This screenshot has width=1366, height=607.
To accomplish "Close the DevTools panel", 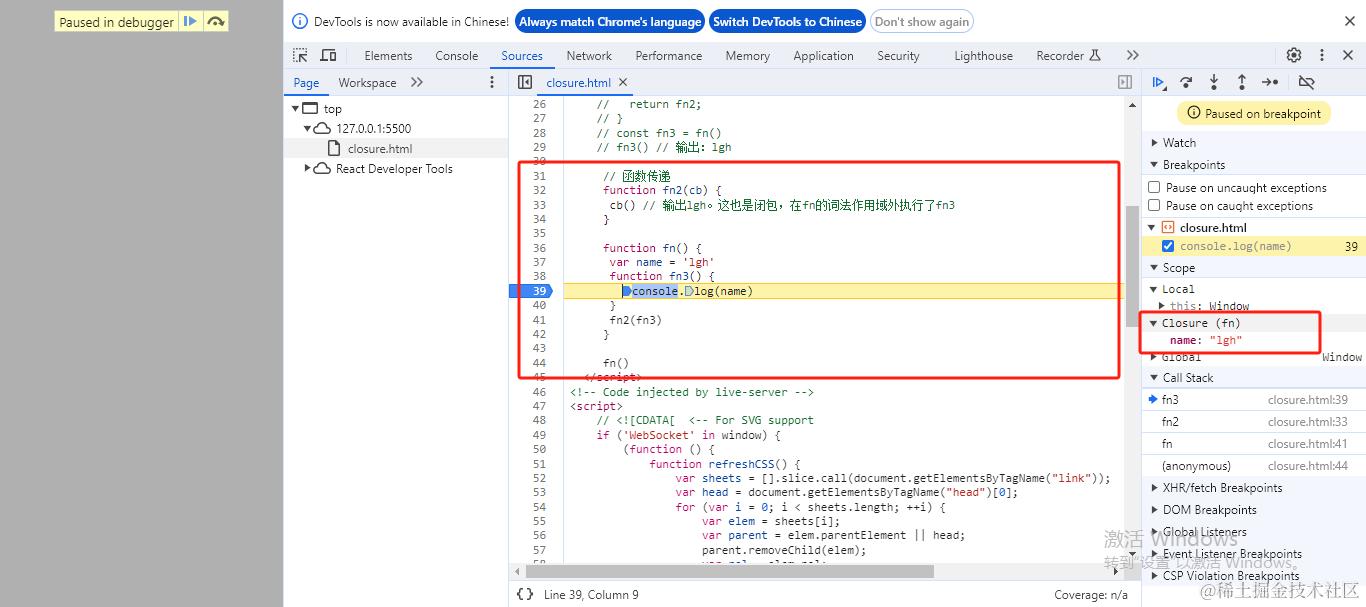I will click(x=1349, y=55).
